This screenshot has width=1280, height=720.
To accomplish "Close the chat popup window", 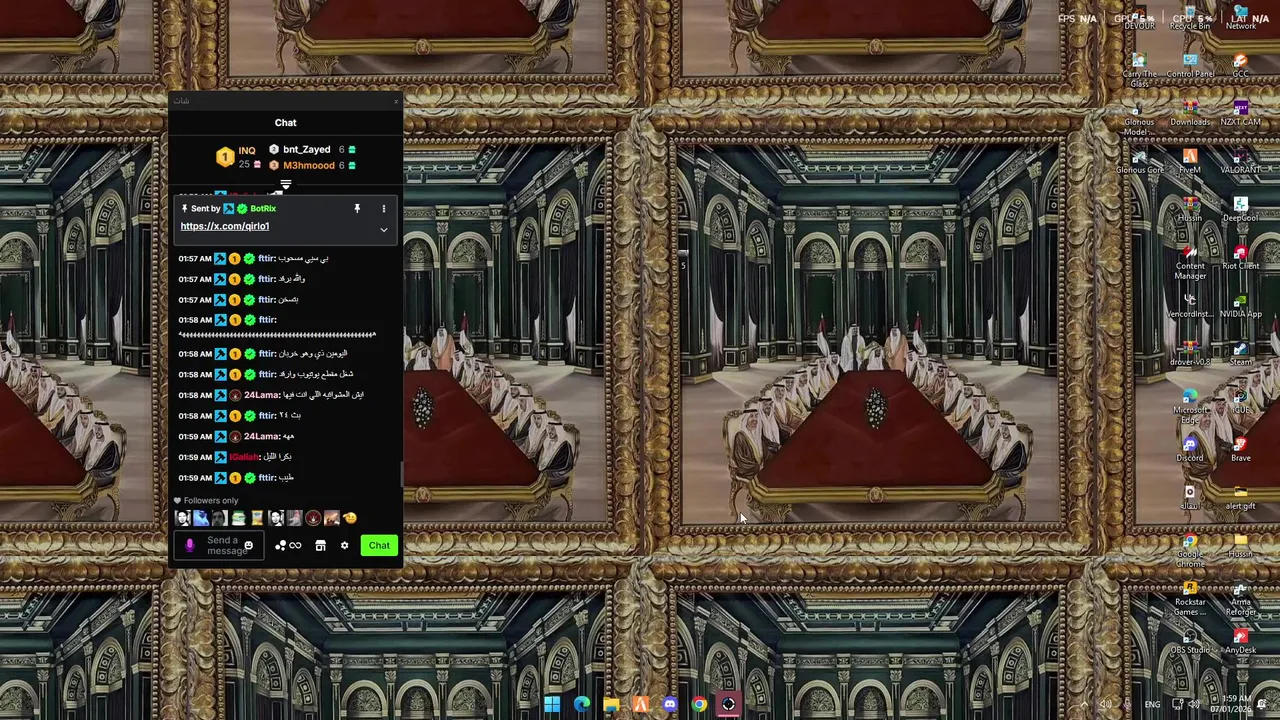I will click(x=396, y=101).
